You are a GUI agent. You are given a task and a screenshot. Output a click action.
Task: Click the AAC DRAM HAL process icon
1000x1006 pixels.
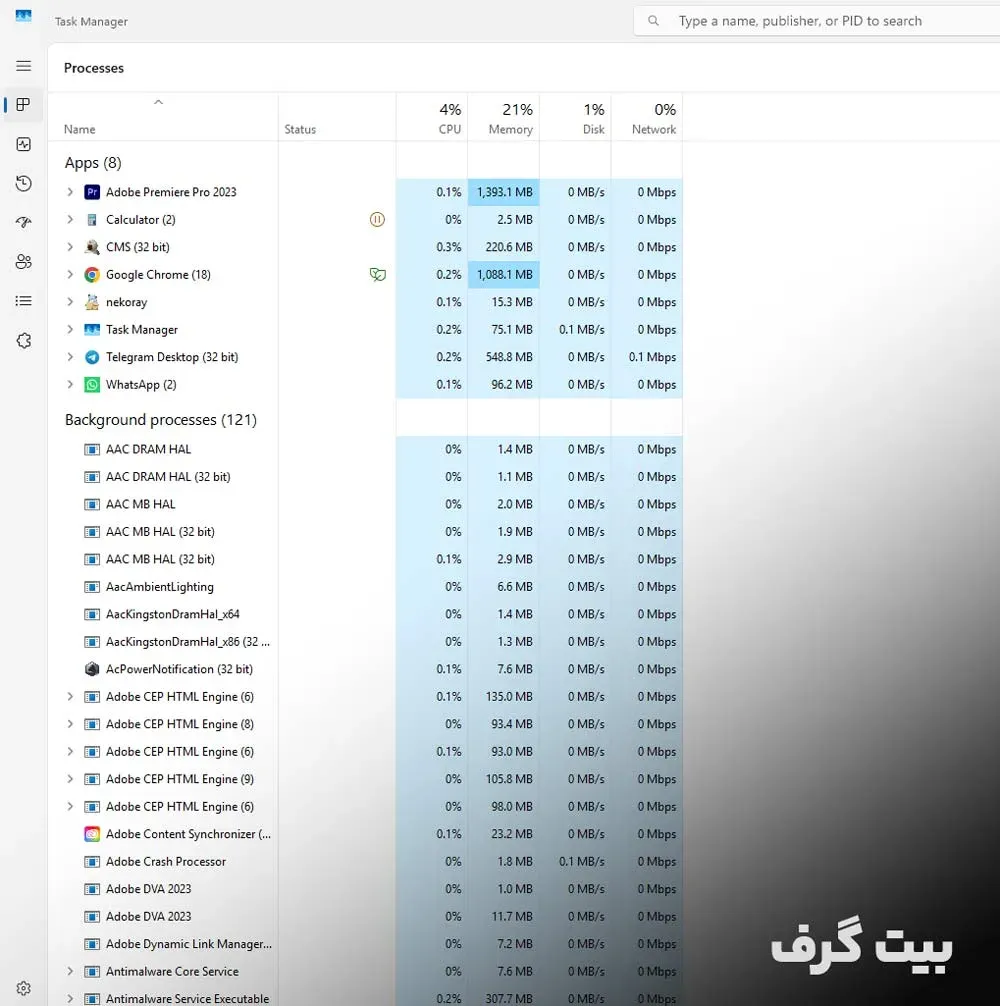tap(92, 449)
